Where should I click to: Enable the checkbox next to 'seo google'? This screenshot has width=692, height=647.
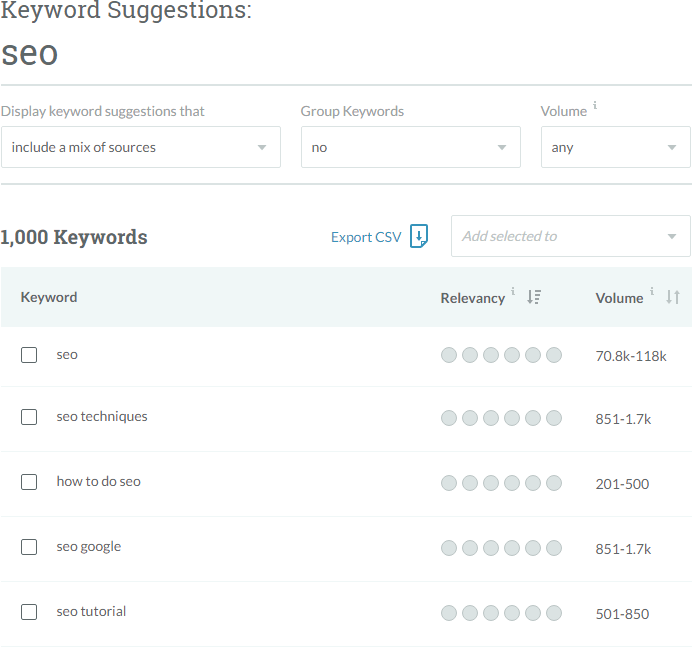[x=29, y=547]
